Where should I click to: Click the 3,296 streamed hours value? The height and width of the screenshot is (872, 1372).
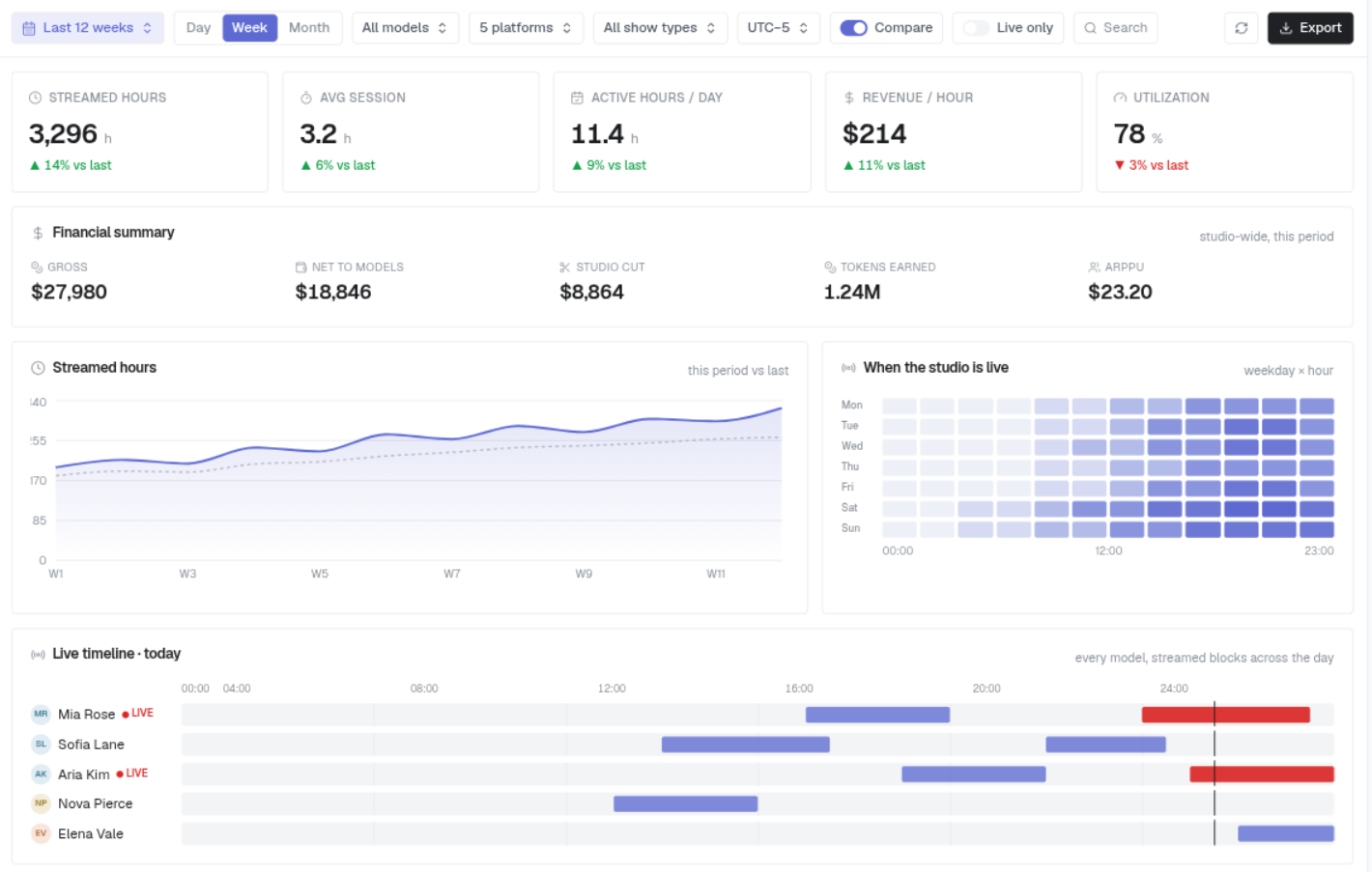[x=64, y=133]
